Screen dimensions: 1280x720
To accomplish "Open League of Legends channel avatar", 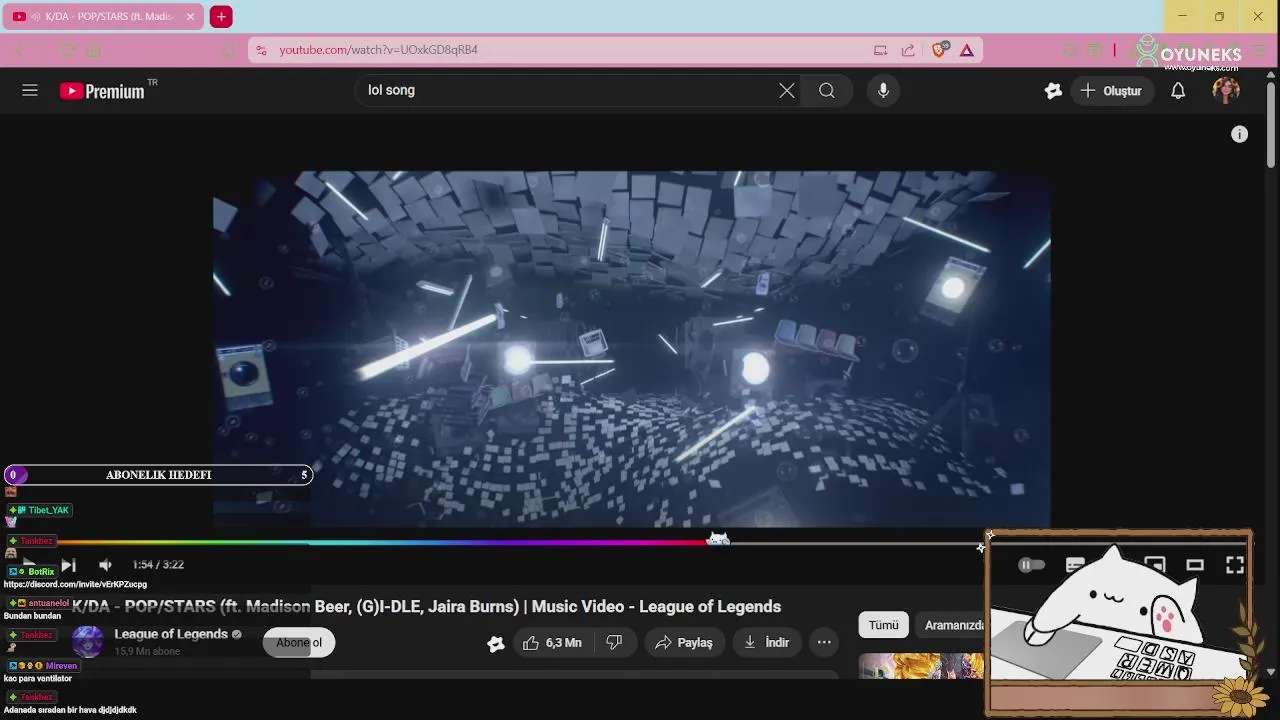I will pyautogui.click(x=87, y=642).
